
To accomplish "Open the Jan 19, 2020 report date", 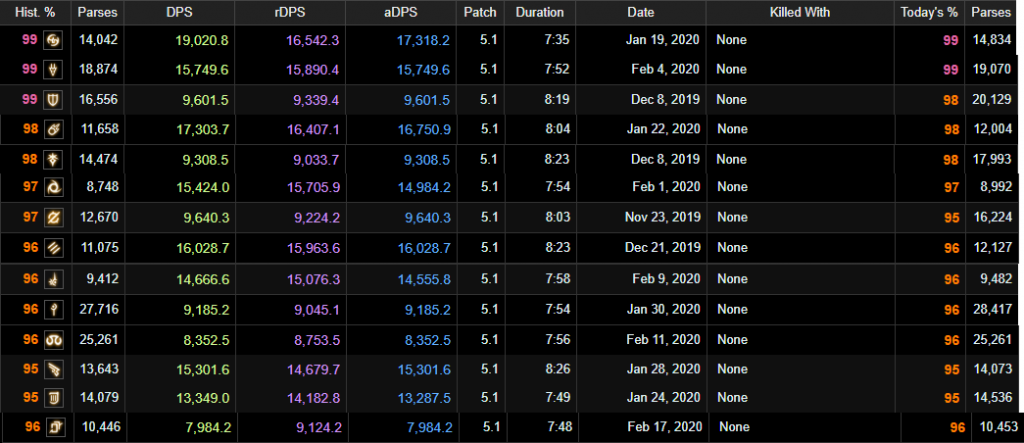I will tap(665, 40).
